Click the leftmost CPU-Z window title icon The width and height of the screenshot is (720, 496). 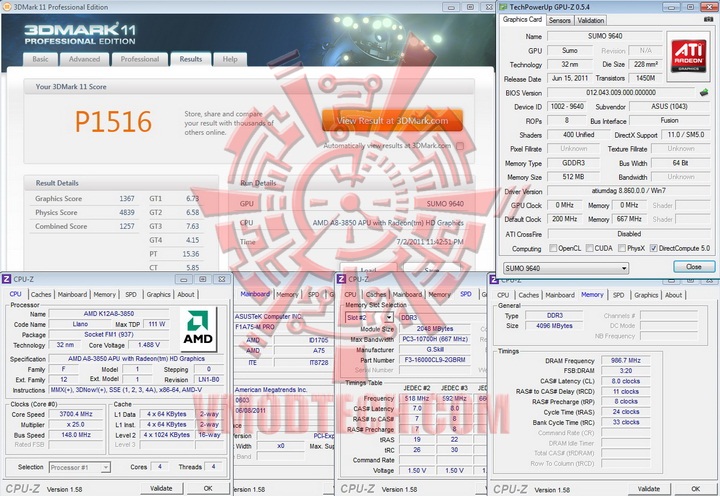click(x=7, y=279)
